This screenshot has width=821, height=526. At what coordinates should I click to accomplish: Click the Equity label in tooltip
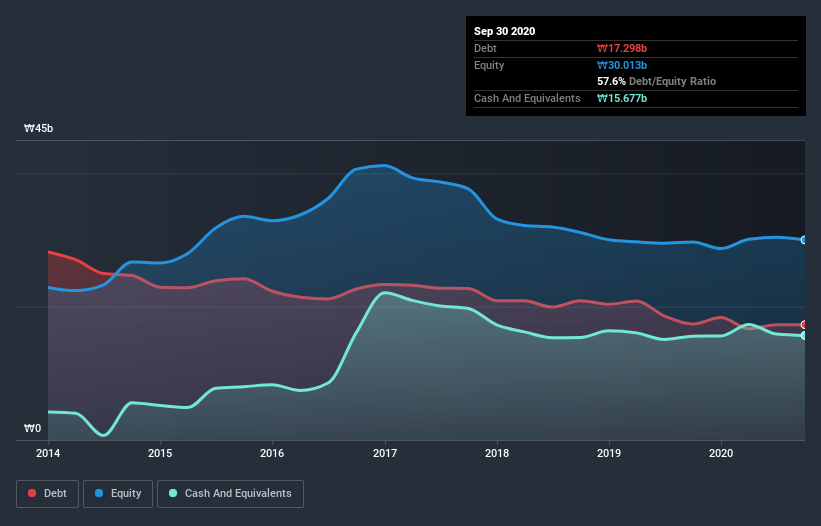(489, 65)
